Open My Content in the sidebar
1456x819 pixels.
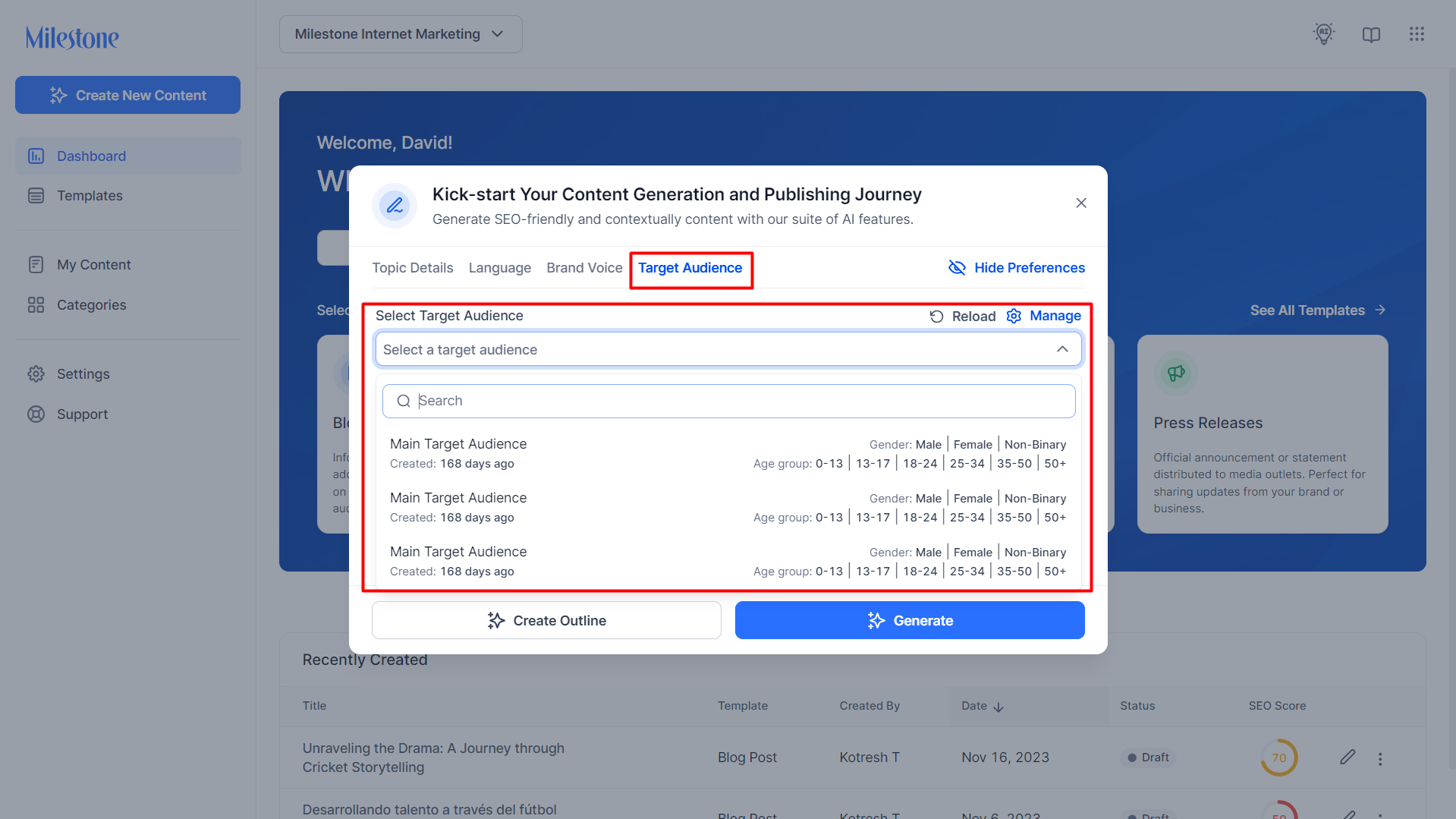coord(128,265)
